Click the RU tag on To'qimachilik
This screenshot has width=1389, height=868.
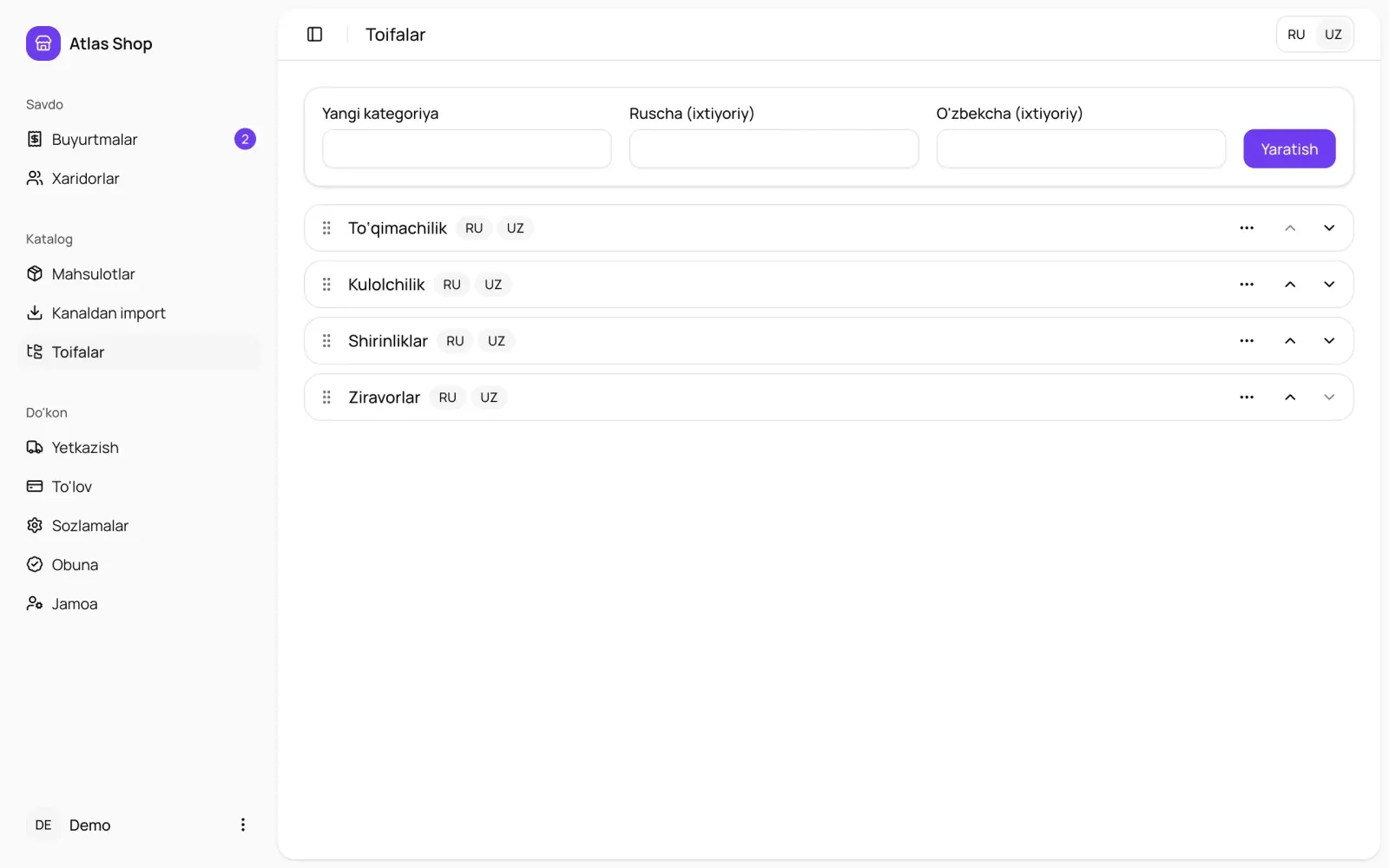pos(474,228)
